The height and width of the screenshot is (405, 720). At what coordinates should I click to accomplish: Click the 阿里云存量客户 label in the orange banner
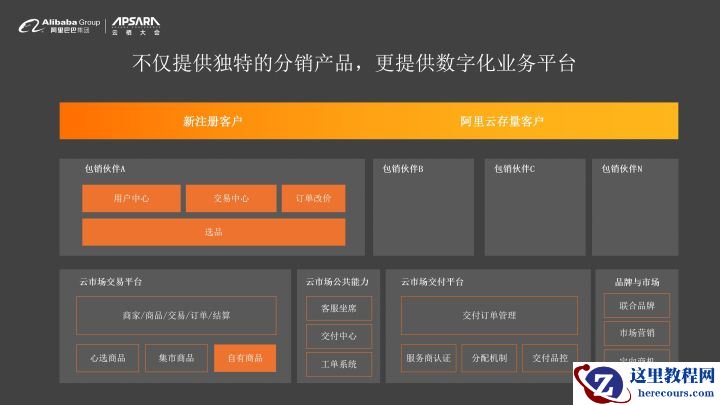point(502,121)
